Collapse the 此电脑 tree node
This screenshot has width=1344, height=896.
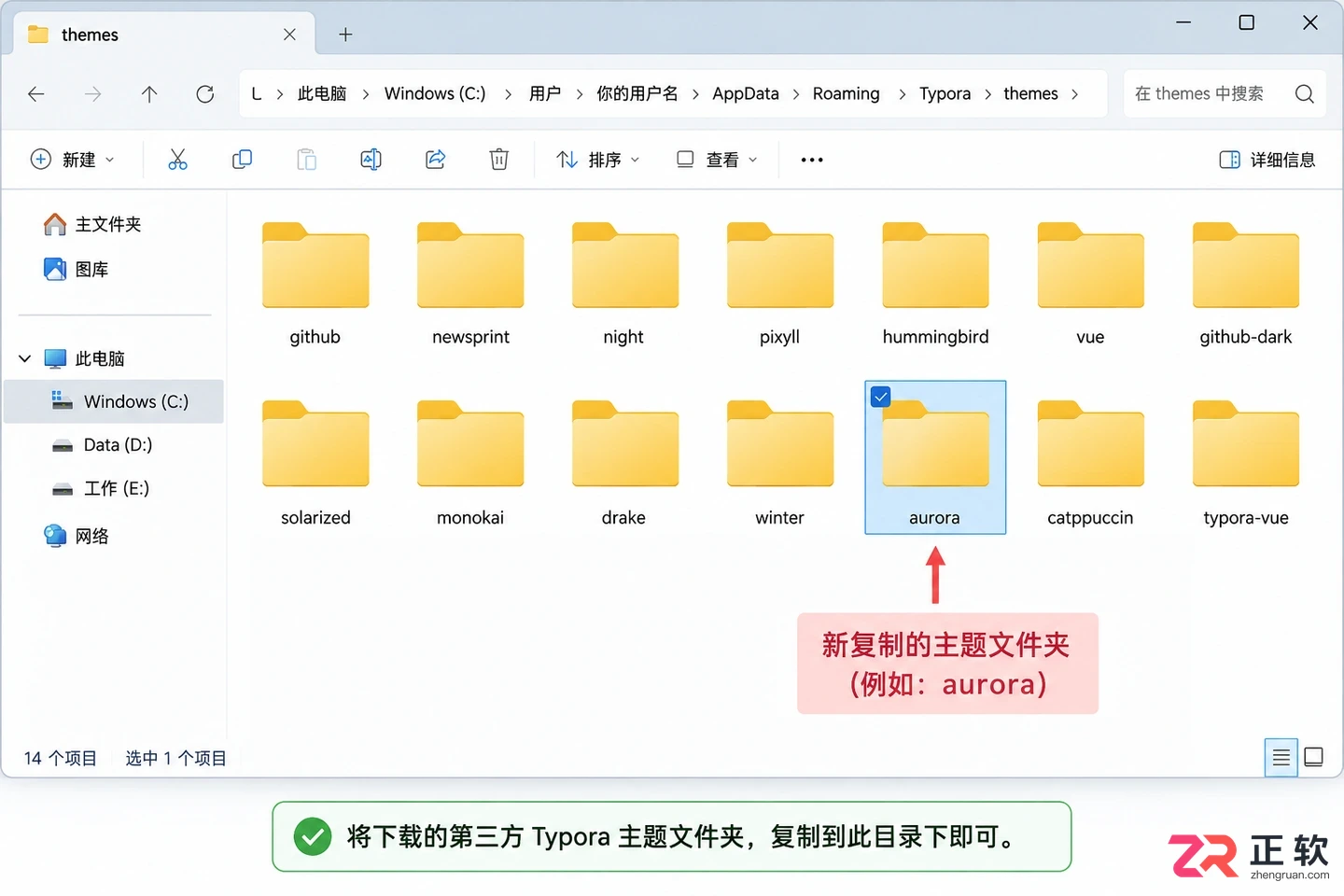pos(25,358)
